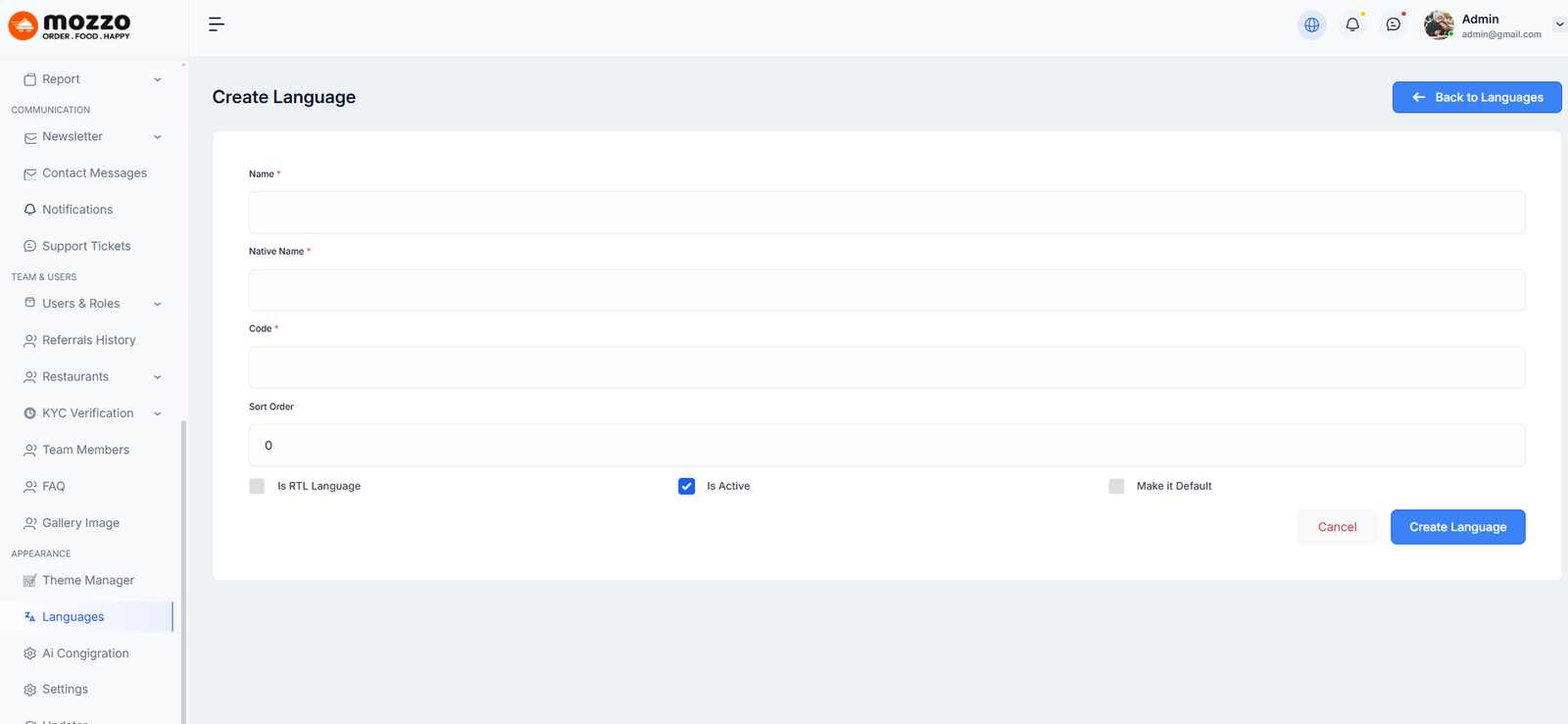Screen dimensions: 1568x724
Task: Enable the Is RTL Language checkbox
Action: pyautogui.click(x=257, y=486)
